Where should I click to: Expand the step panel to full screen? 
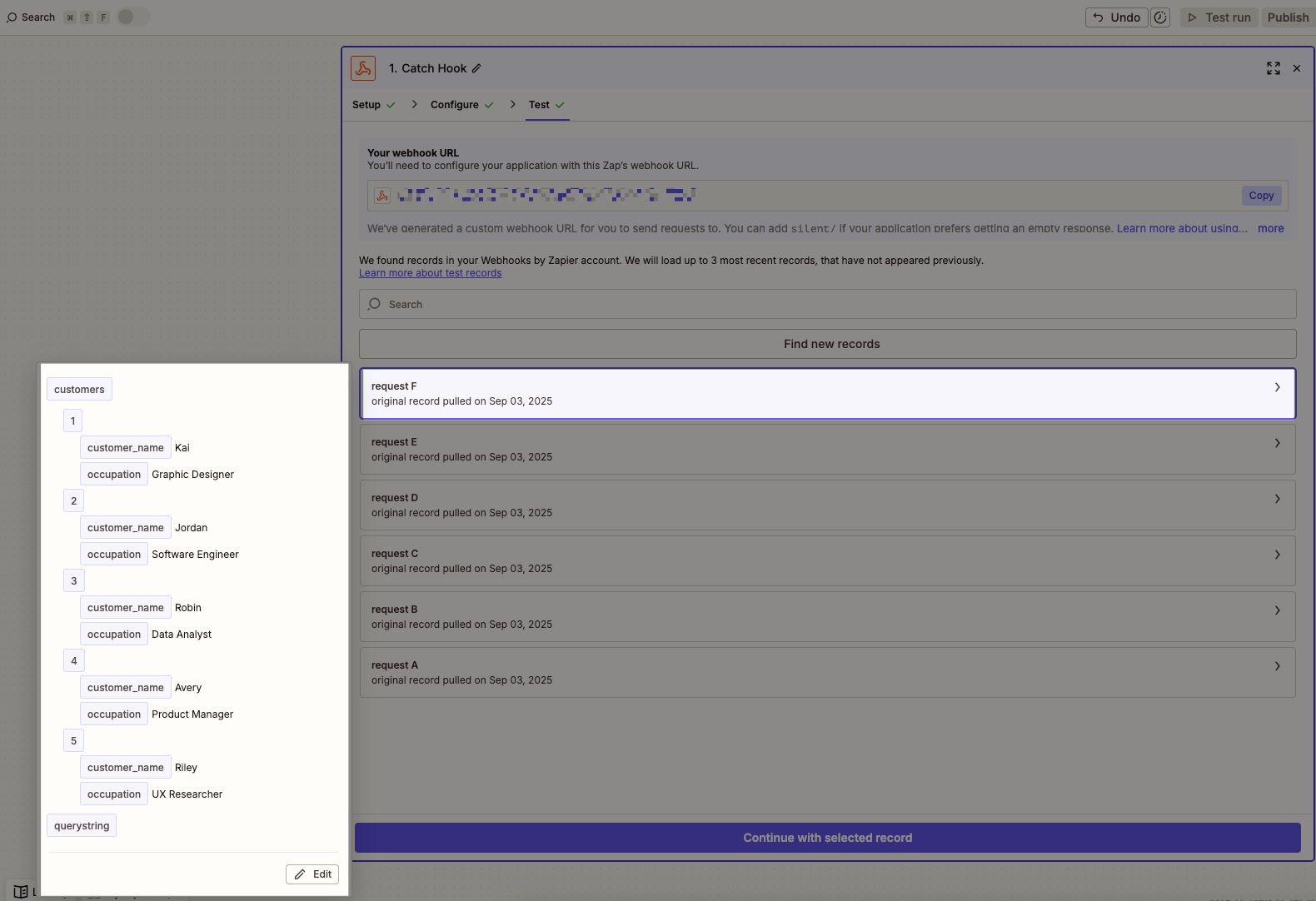[1273, 68]
